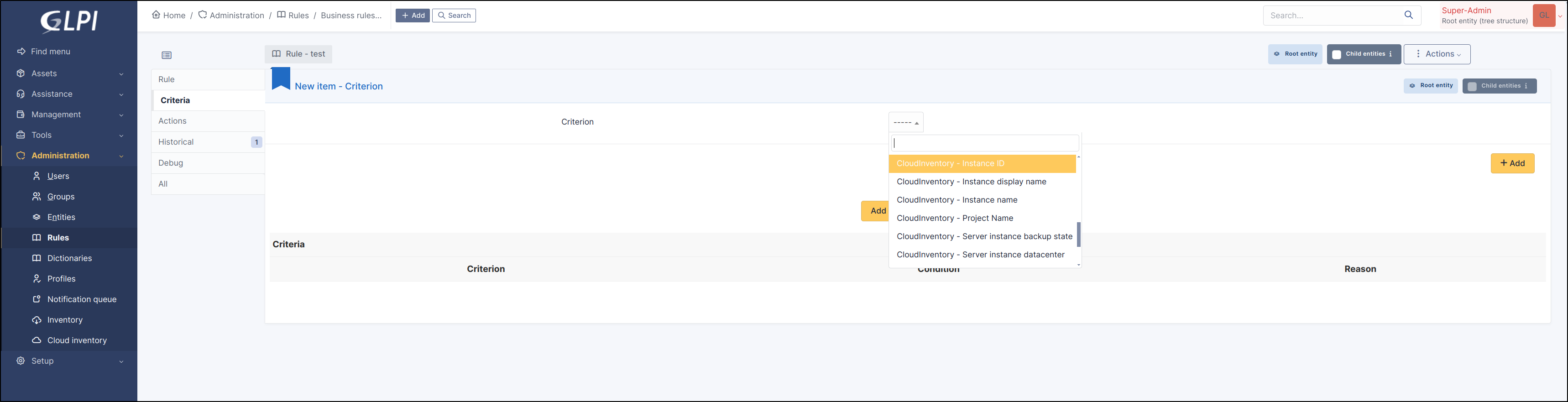Click the top Root entity toggle button
The height and width of the screenshot is (402, 1568).
point(1295,54)
